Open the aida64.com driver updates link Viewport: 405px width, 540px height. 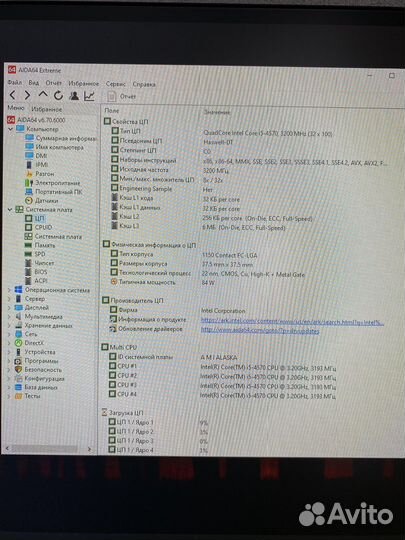tap(260, 331)
